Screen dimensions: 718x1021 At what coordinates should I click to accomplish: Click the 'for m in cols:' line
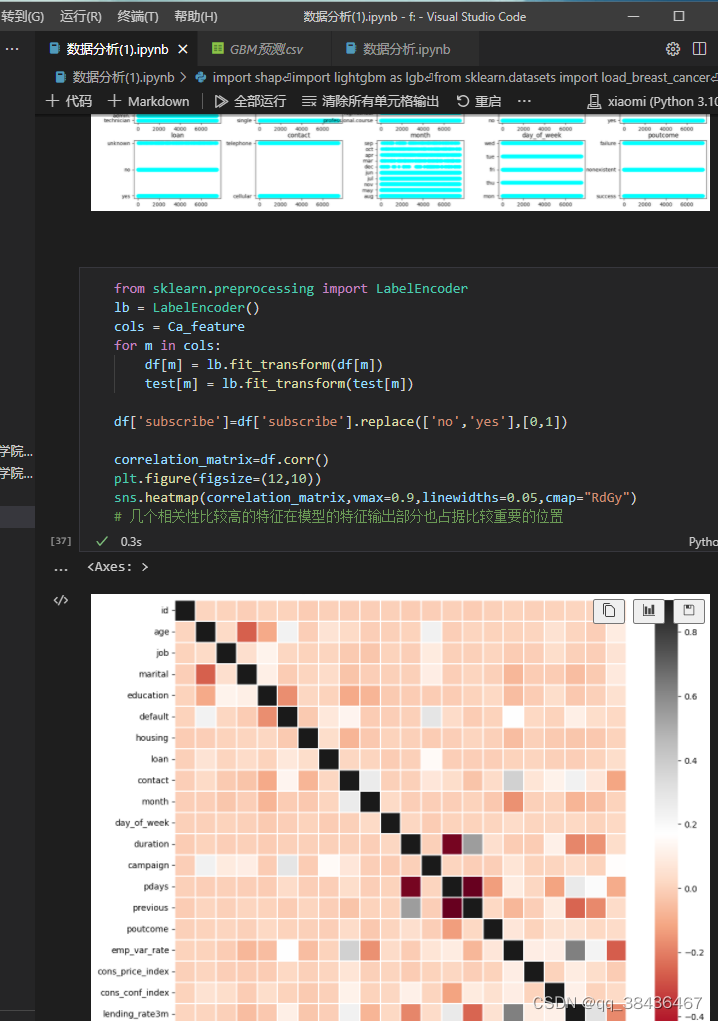[167, 346]
